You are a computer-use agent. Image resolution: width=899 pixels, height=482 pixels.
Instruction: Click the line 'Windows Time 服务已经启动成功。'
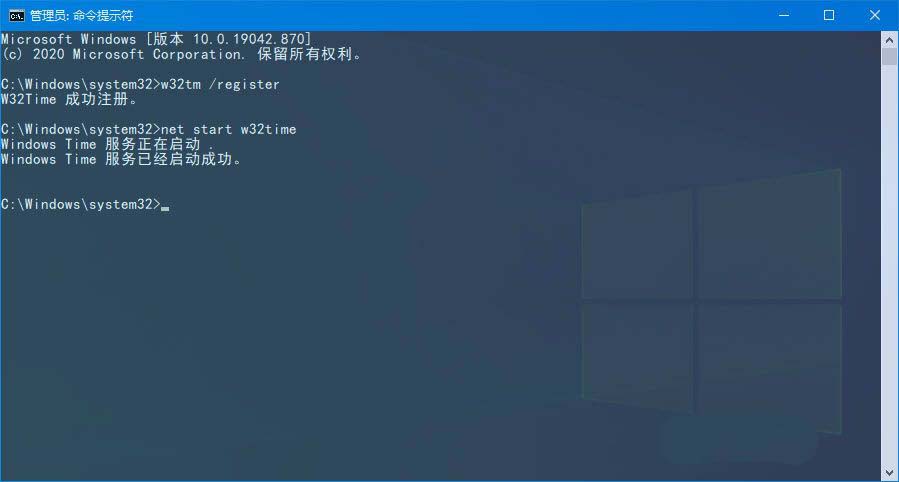point(122,159)
